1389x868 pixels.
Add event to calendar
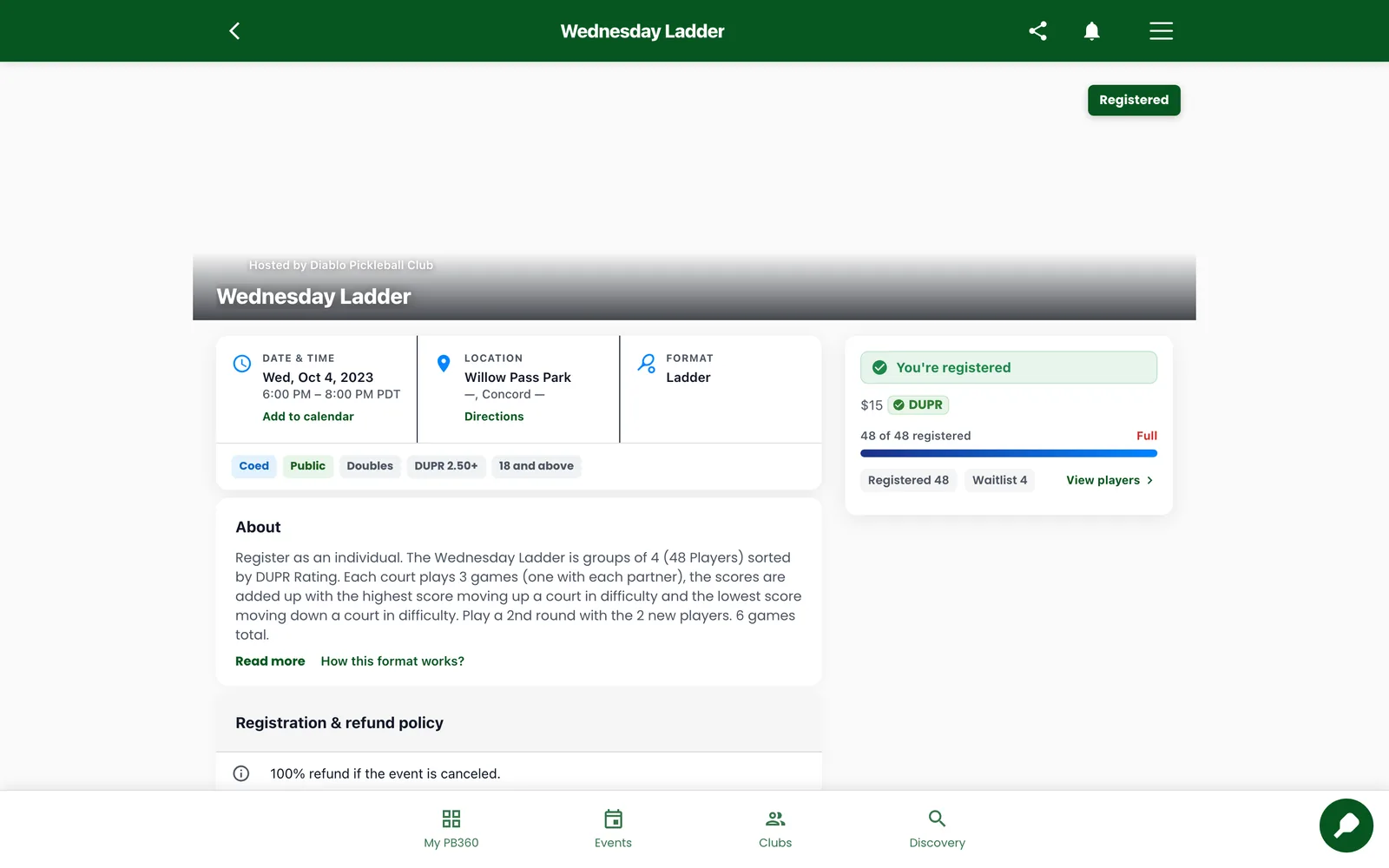tap(308, 417)
